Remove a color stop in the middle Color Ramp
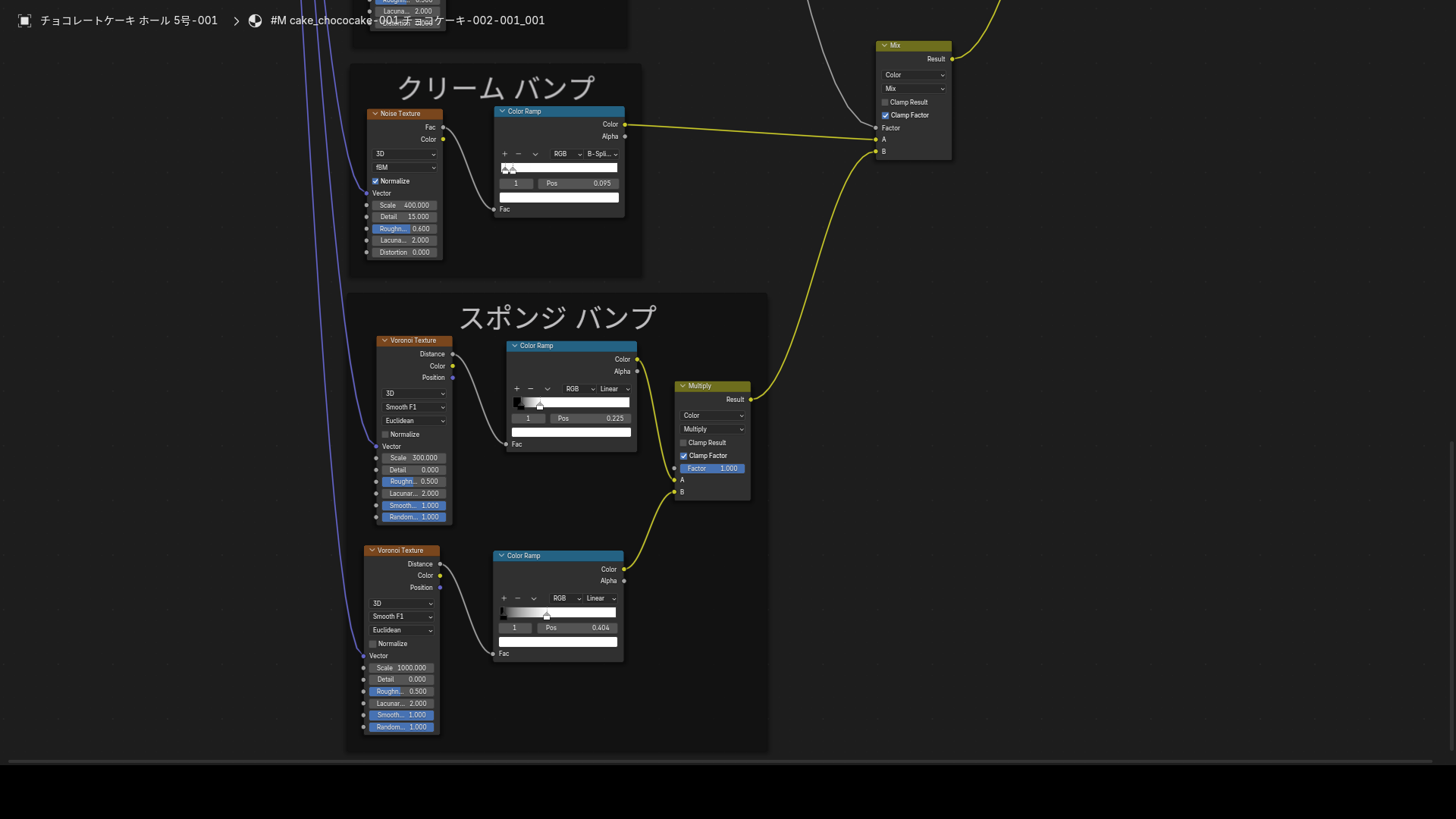This screenshot has width=1456, height=819. [531, 389]
